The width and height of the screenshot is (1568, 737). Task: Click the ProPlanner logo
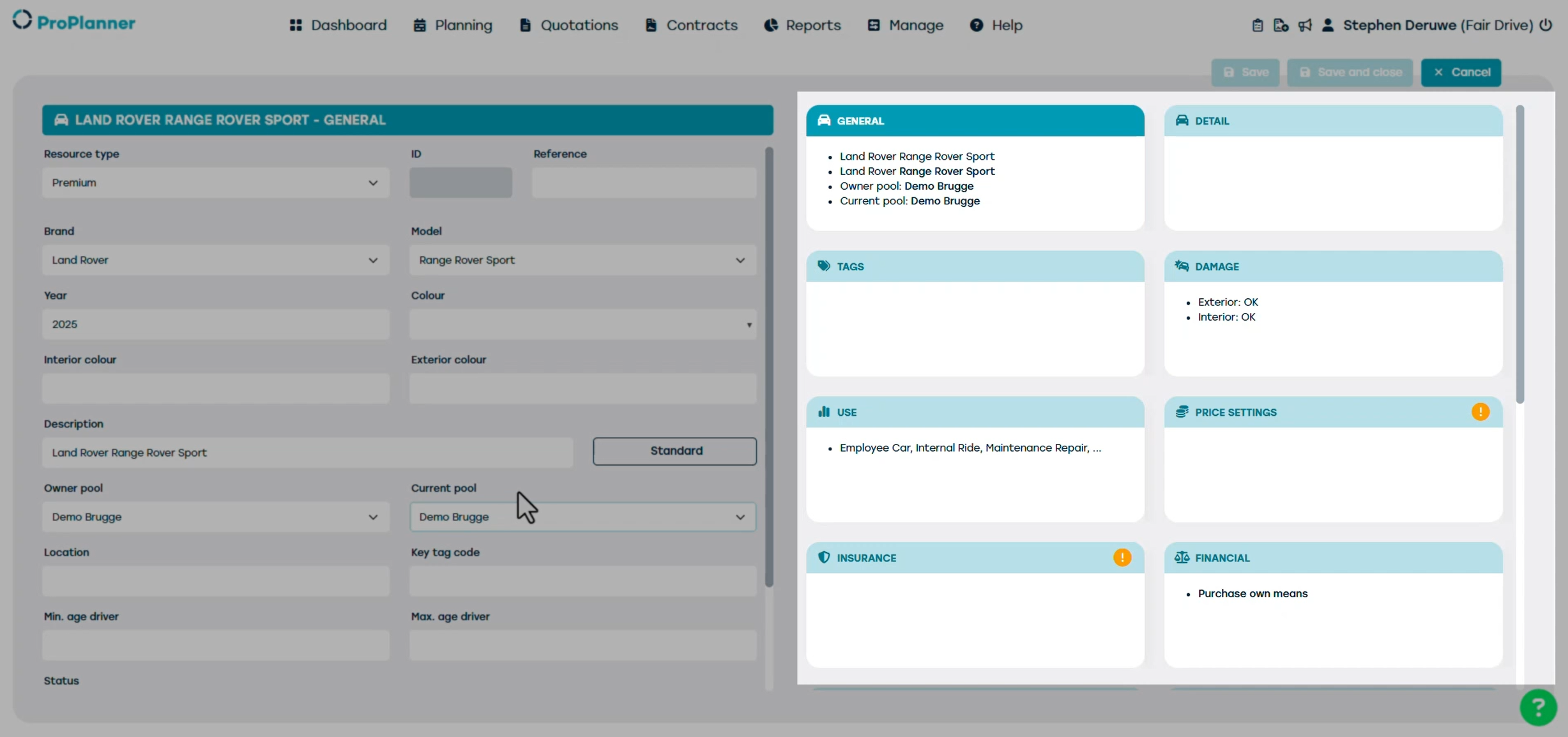(x=74, y=22)
